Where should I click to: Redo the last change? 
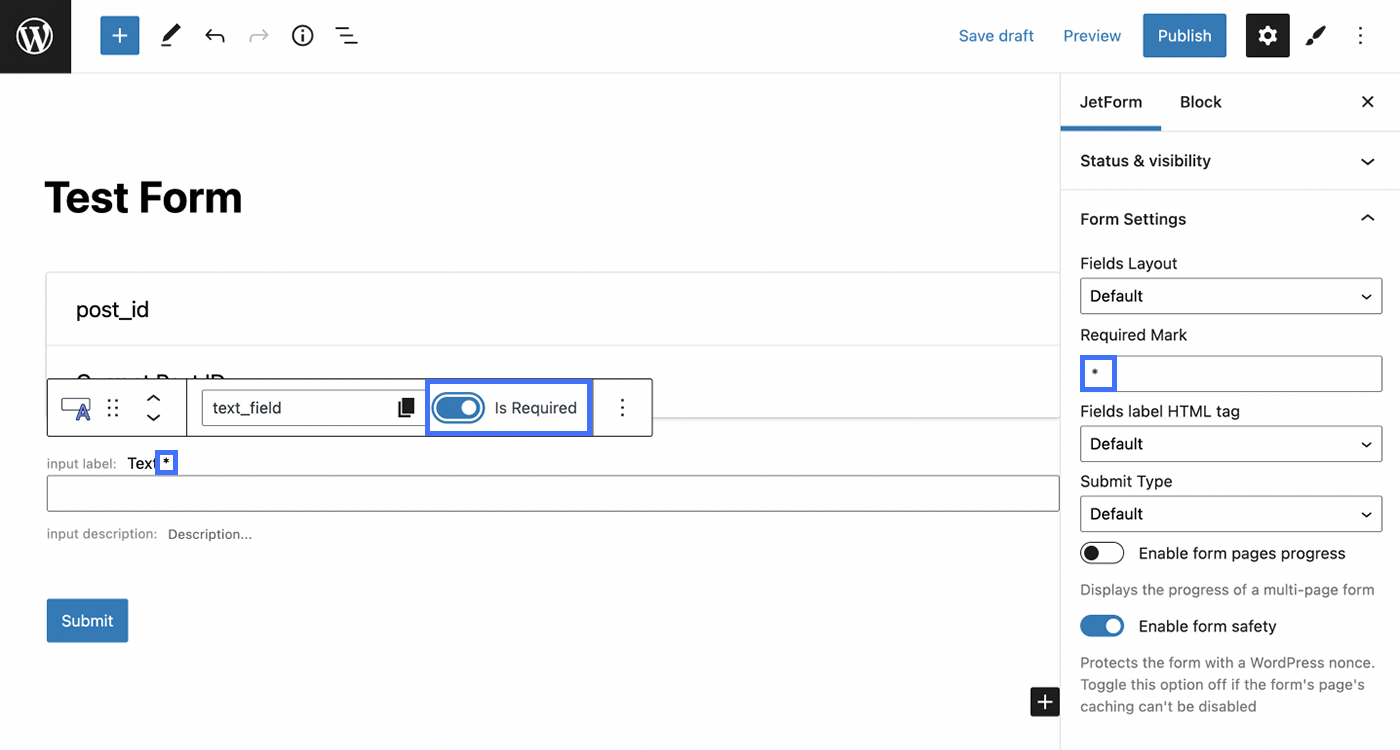[258, 35]
